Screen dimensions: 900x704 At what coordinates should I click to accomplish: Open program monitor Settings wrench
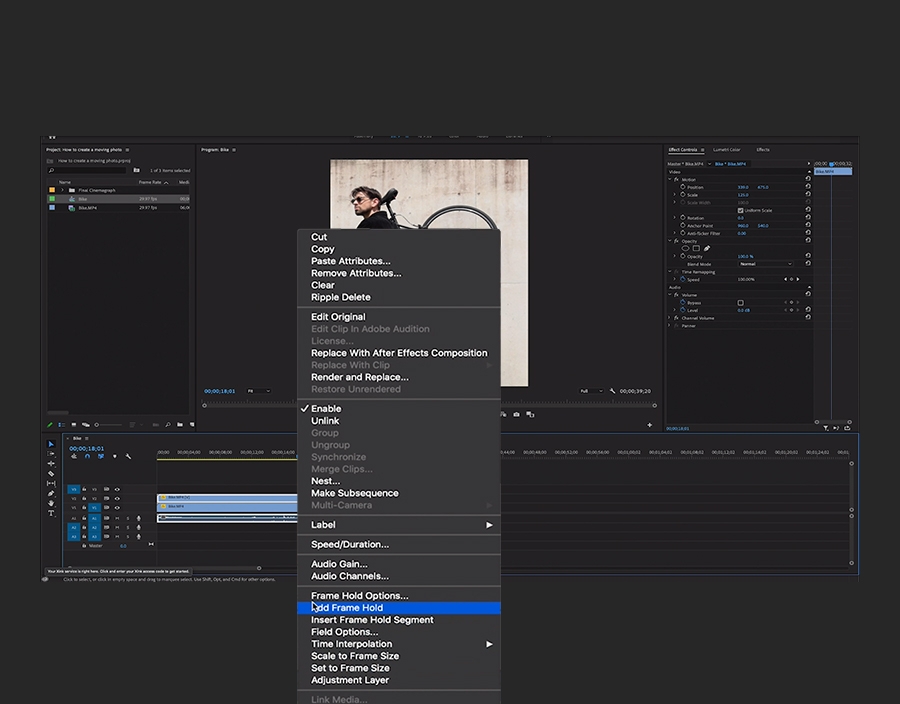click(x=612, y=391)
